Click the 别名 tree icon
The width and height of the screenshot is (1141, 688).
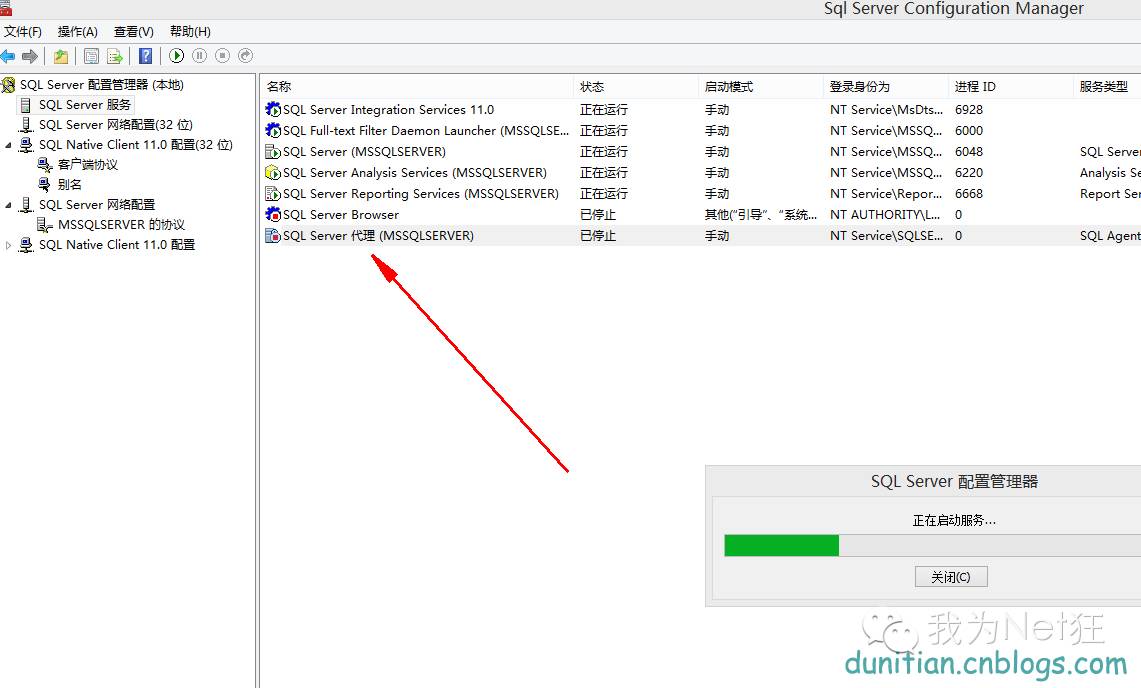click(x=45, y=184)
